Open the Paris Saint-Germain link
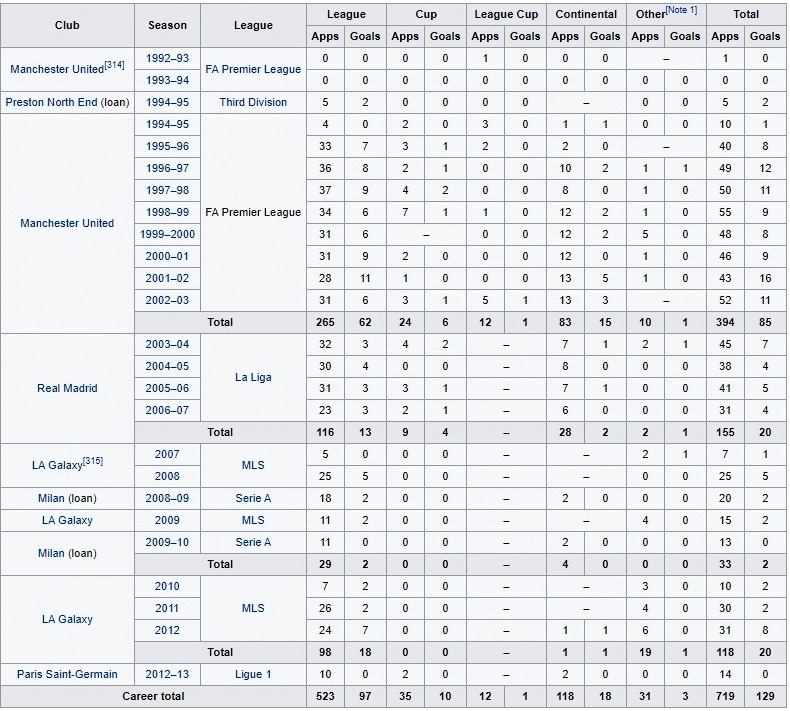This screenshot has height=711, width=790. pos(67,674)
